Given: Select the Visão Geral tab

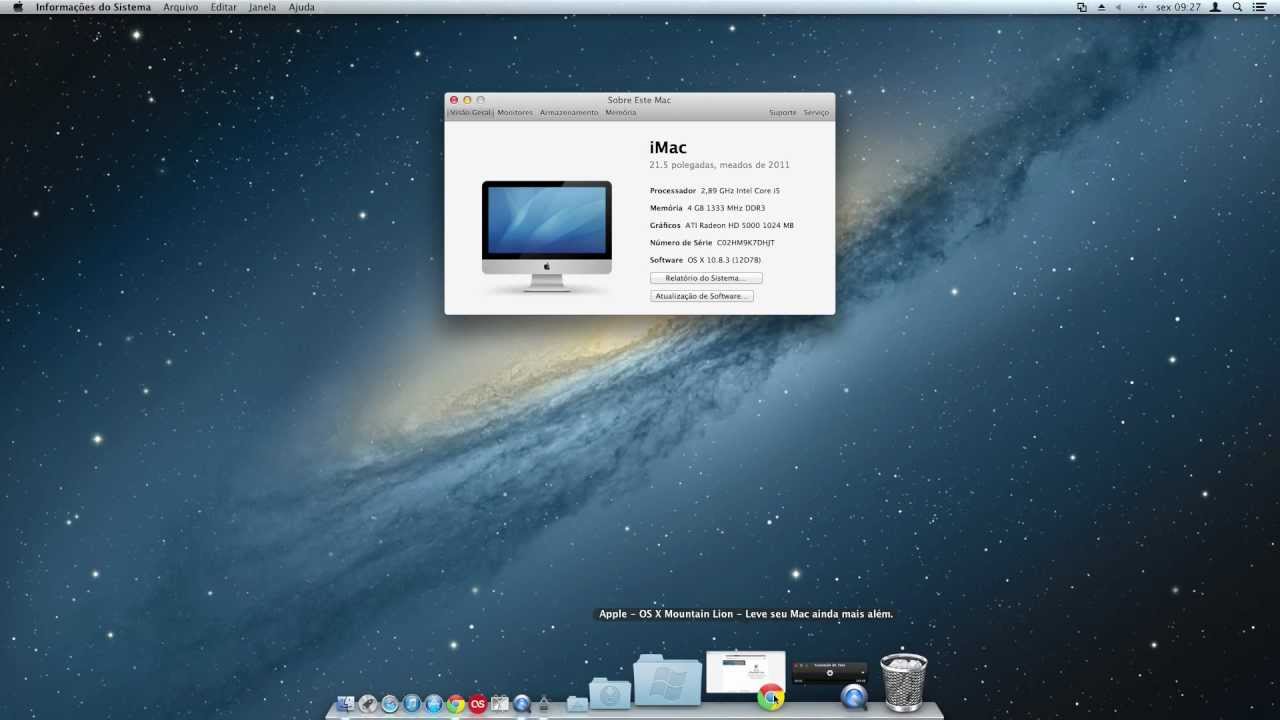Looking at the screenshot, I should pyautogui.click(x=470, y=112).
